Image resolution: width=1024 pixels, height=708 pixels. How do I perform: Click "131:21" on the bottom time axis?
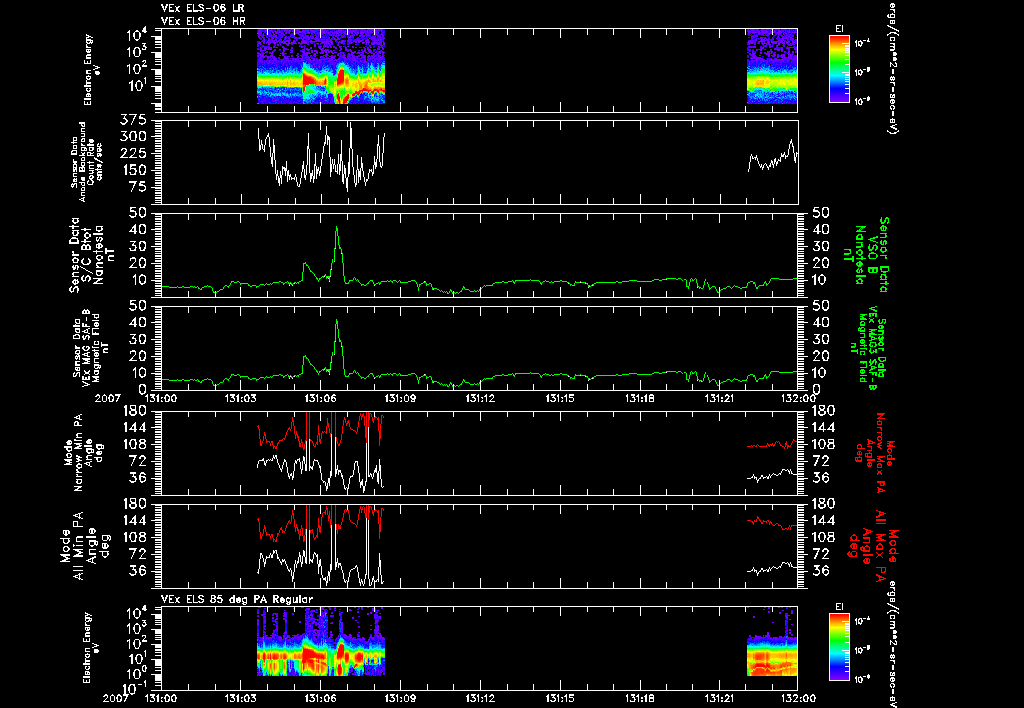pos(718,698)
